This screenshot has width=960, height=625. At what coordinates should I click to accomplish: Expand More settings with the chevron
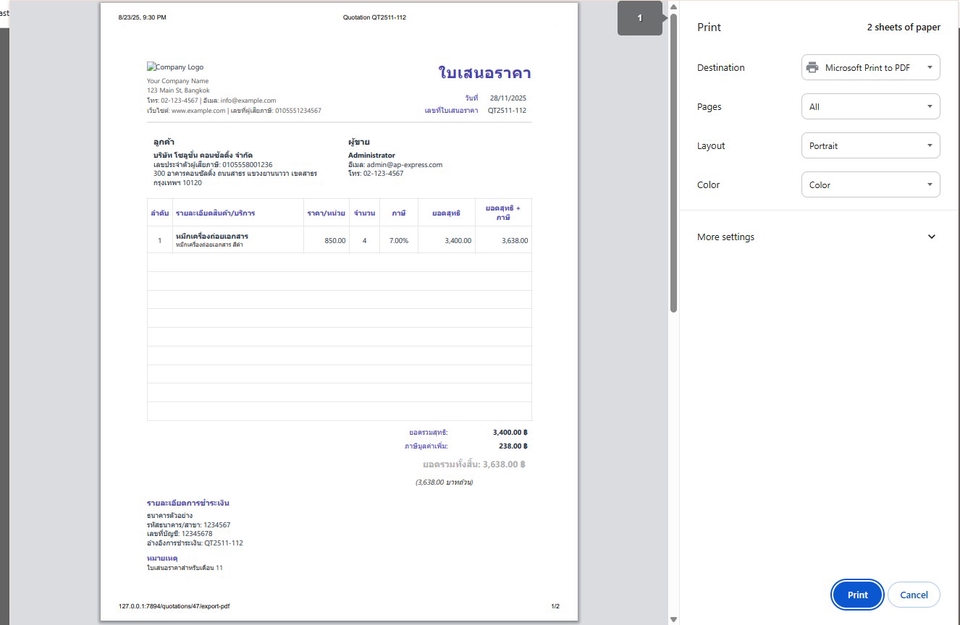931,237
